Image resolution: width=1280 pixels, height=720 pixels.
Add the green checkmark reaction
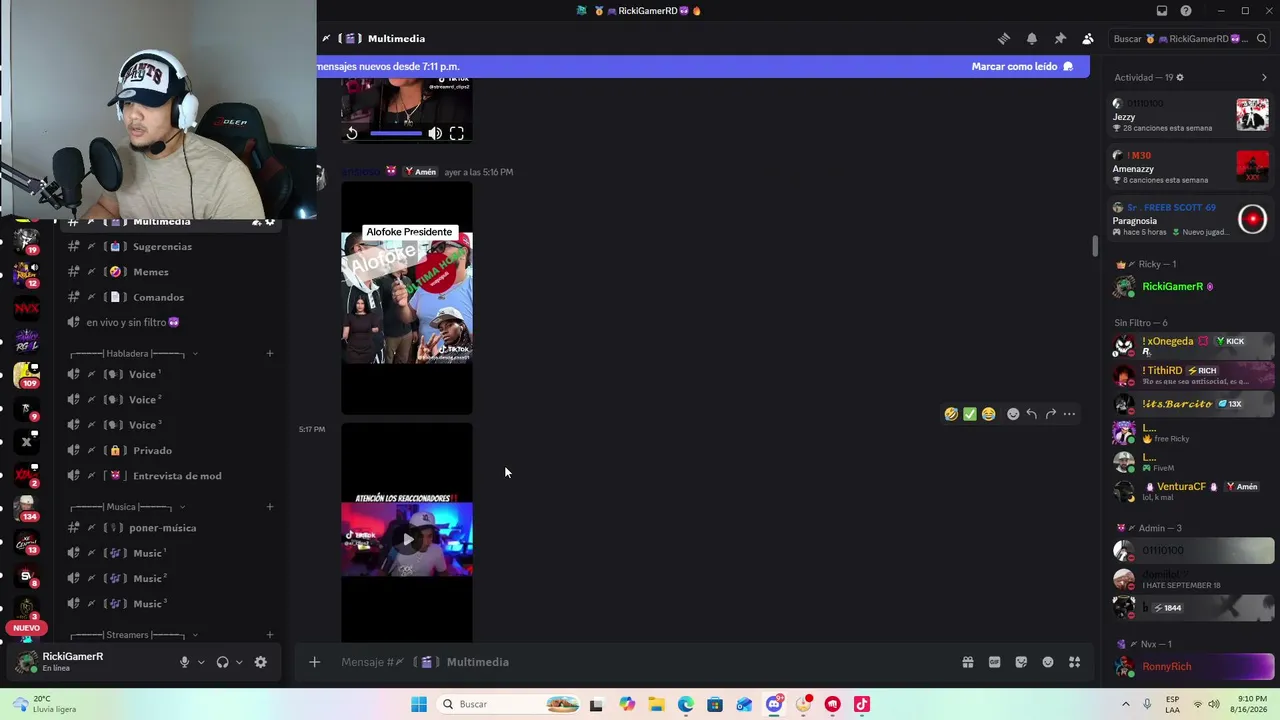pyautogui.click(x=970, y=414)
